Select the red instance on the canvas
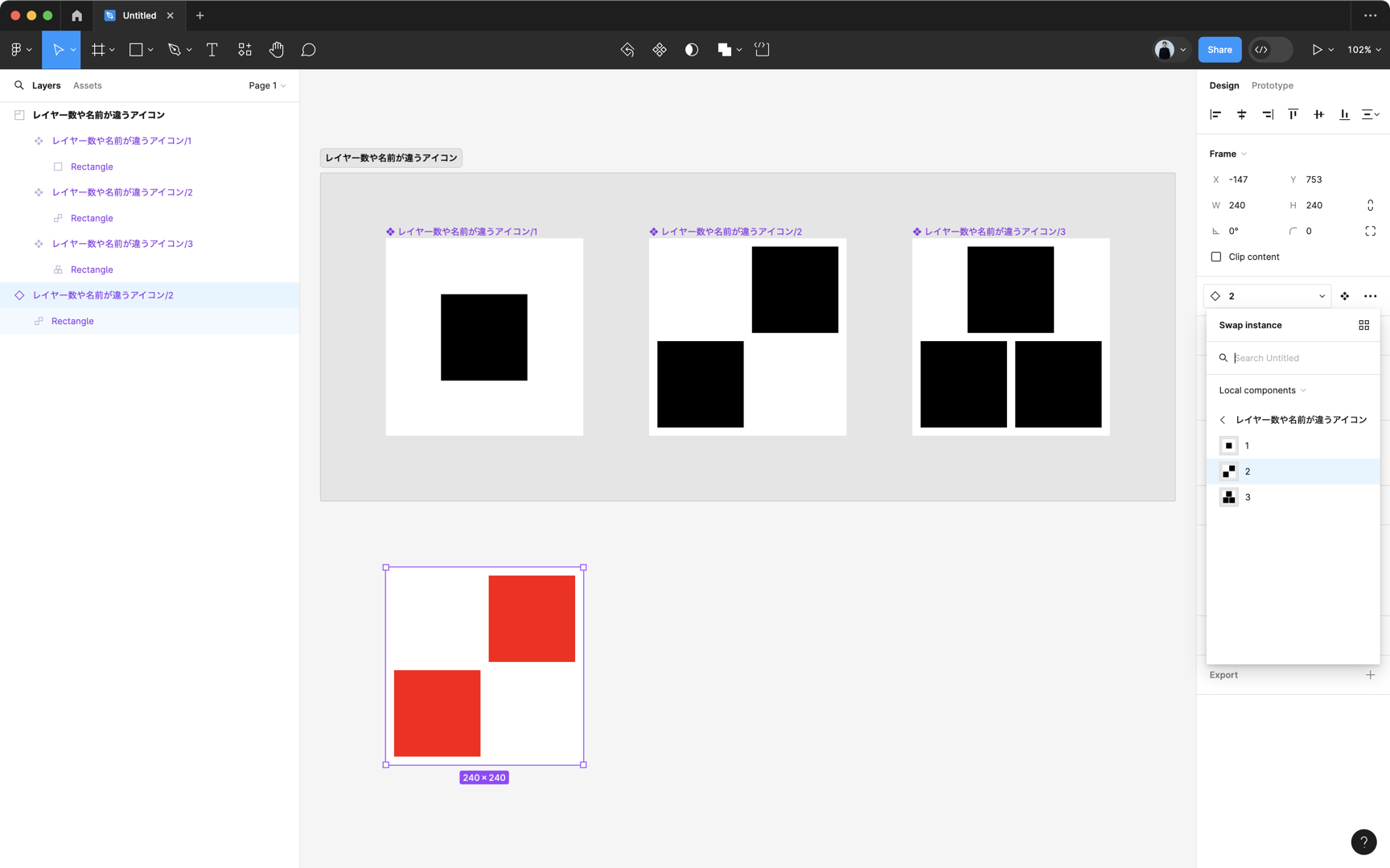The image size is (1390, 868). [484, 666]
